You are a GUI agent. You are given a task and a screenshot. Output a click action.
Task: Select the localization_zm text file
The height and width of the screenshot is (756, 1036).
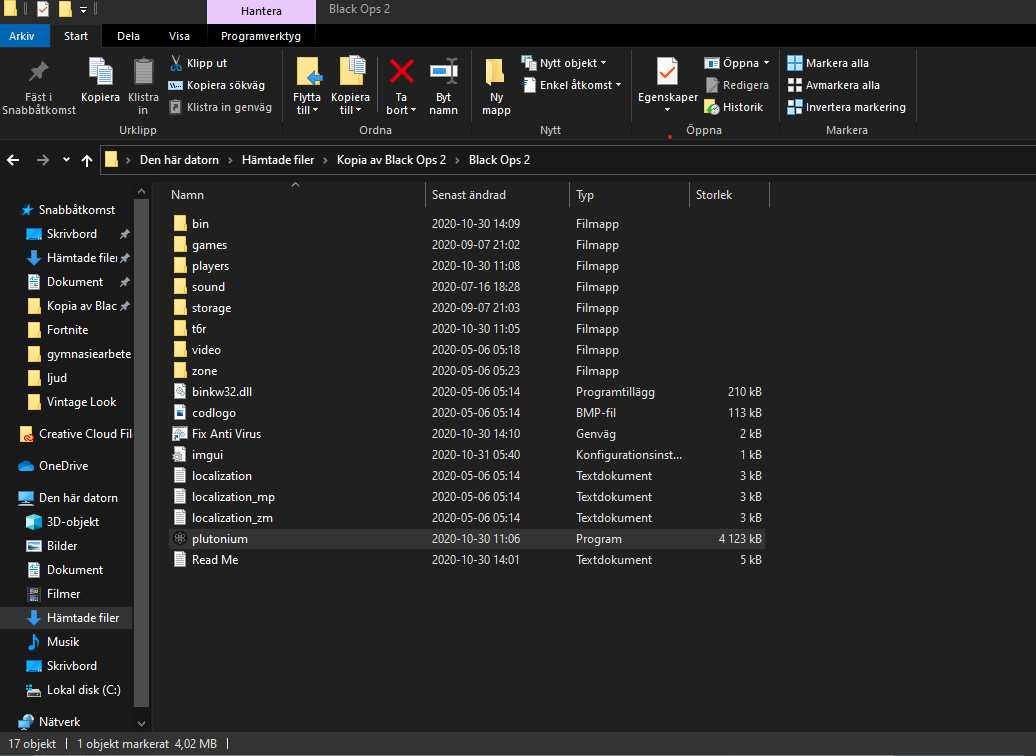(x=467, y=517)
